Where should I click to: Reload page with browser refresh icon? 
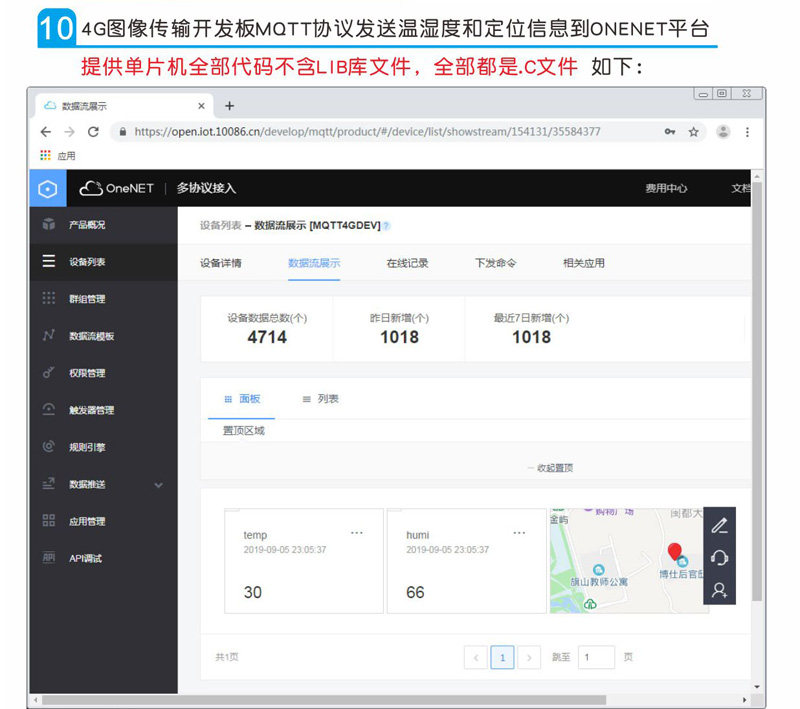(93, 132)
